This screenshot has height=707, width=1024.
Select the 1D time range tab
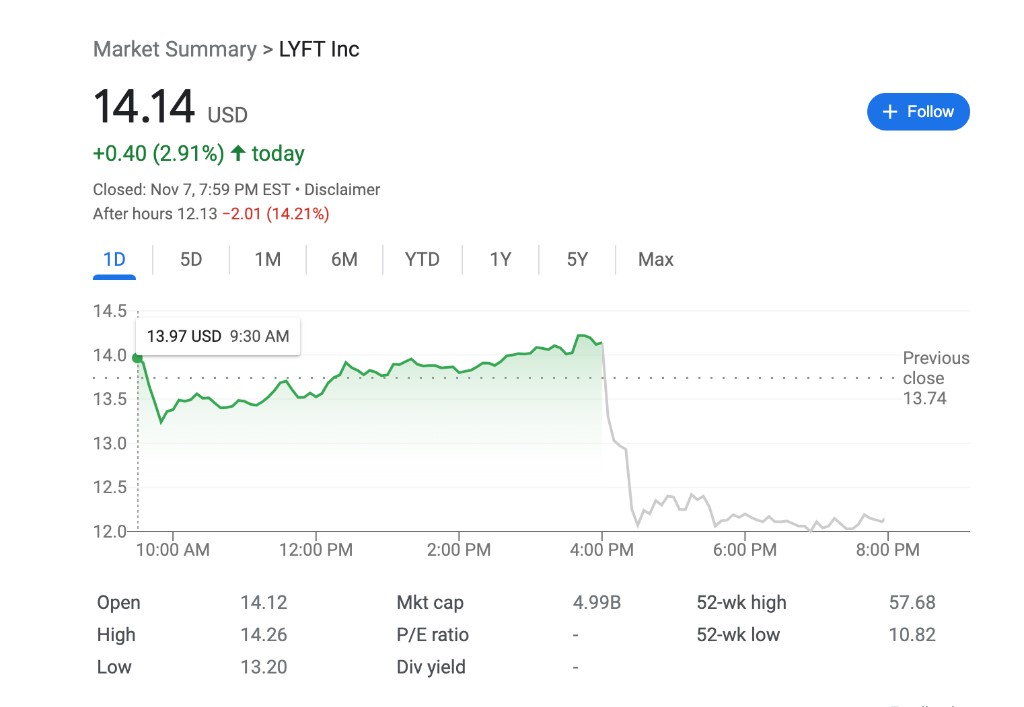(x=114, y=259)
